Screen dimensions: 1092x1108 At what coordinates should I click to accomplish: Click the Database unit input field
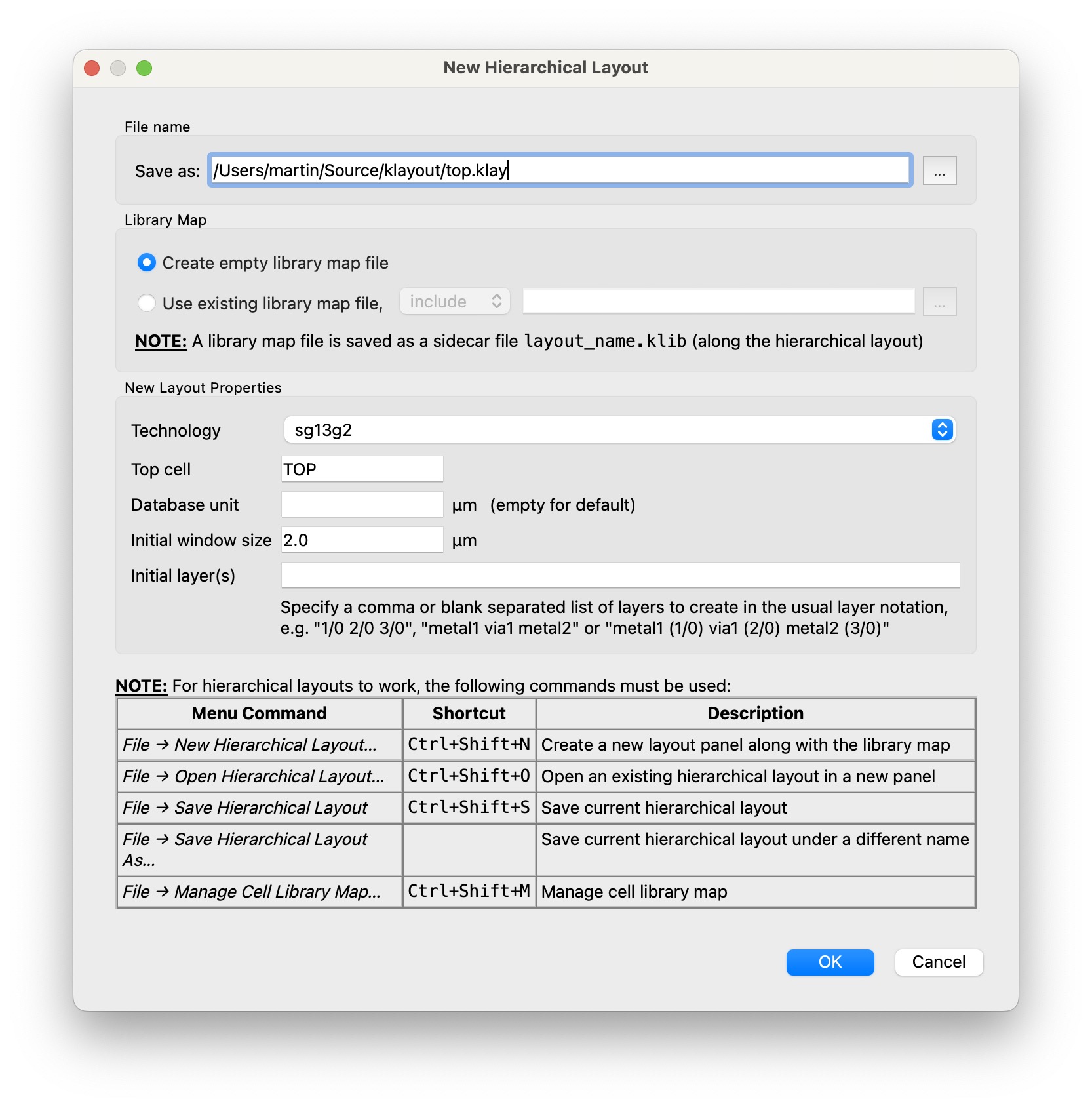point(362,505)
